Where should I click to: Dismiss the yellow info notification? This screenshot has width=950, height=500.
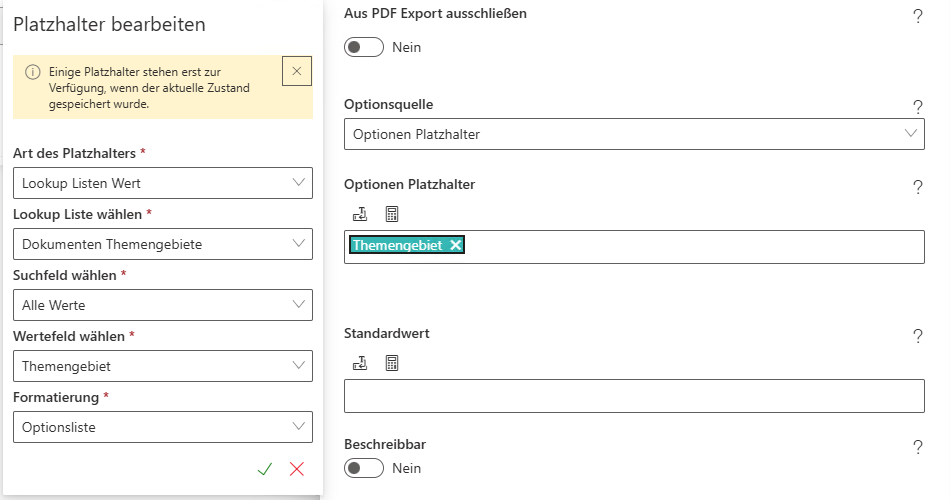(x=297, y=71)
